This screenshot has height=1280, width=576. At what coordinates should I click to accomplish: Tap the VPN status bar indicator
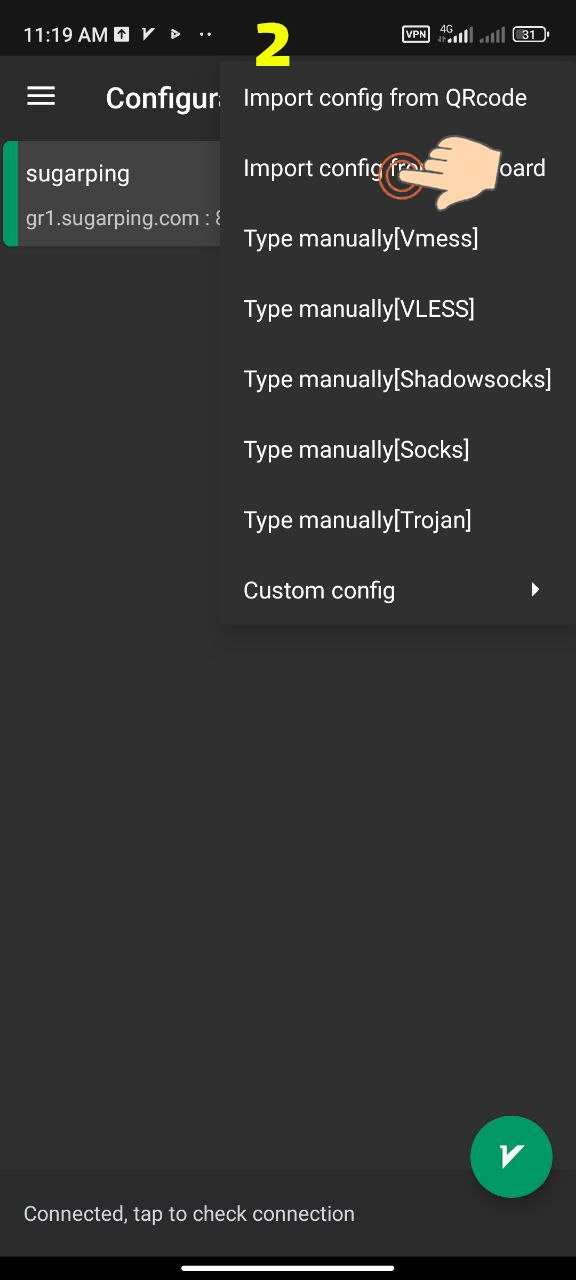[416, 34]
